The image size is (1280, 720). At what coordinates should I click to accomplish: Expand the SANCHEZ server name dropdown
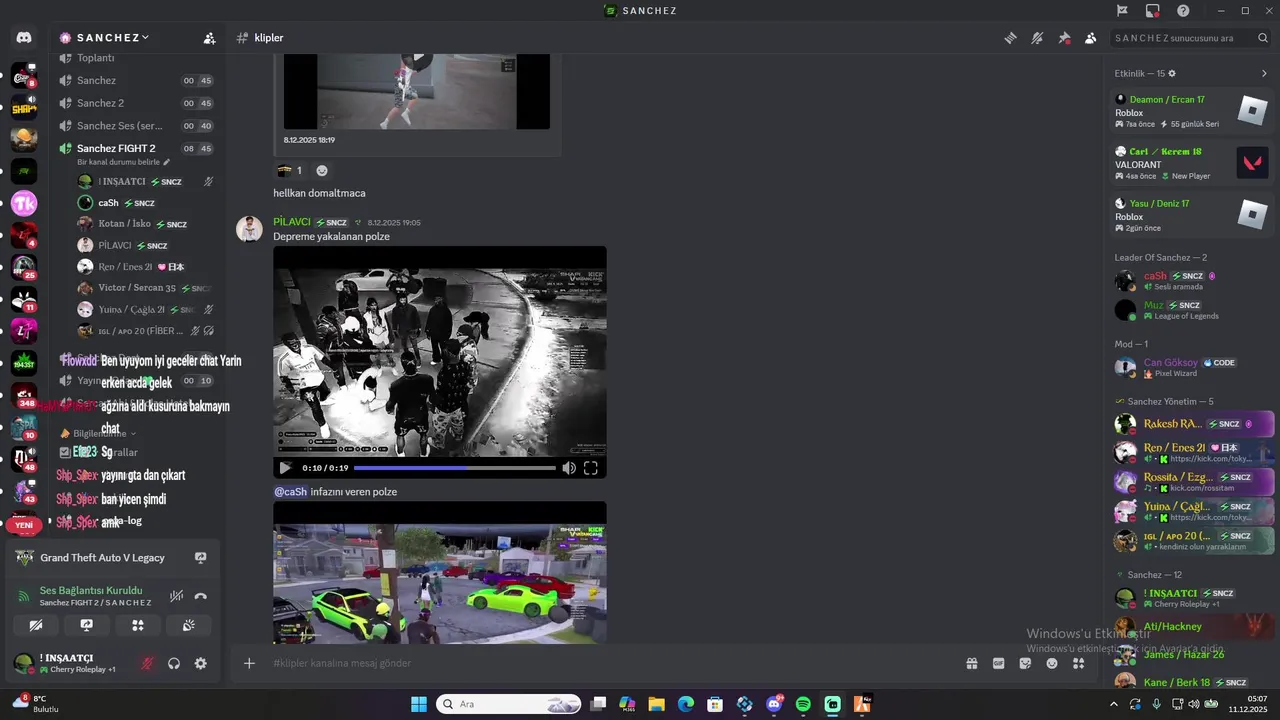(113, 38)
